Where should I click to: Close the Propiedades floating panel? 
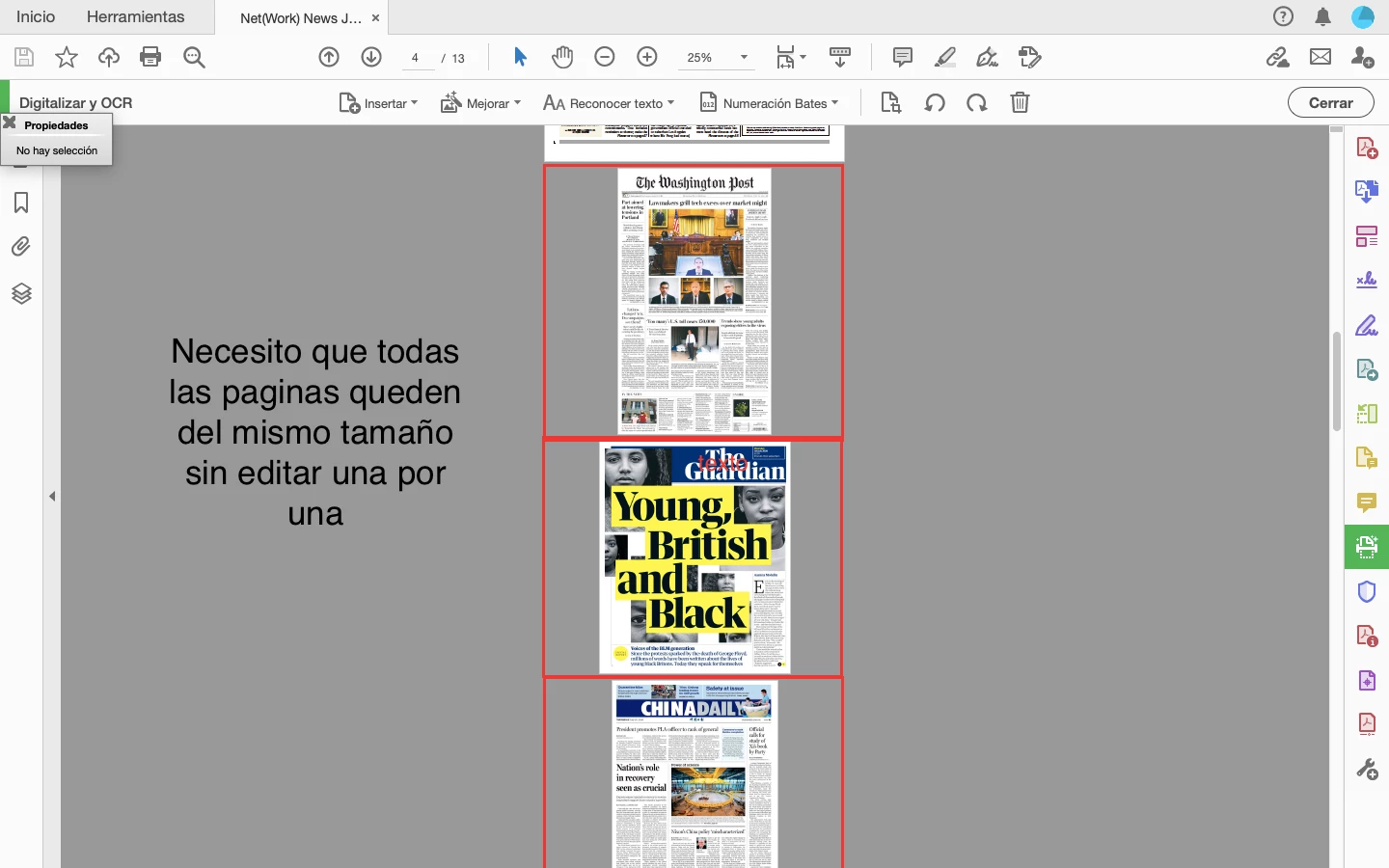(10, 122)
